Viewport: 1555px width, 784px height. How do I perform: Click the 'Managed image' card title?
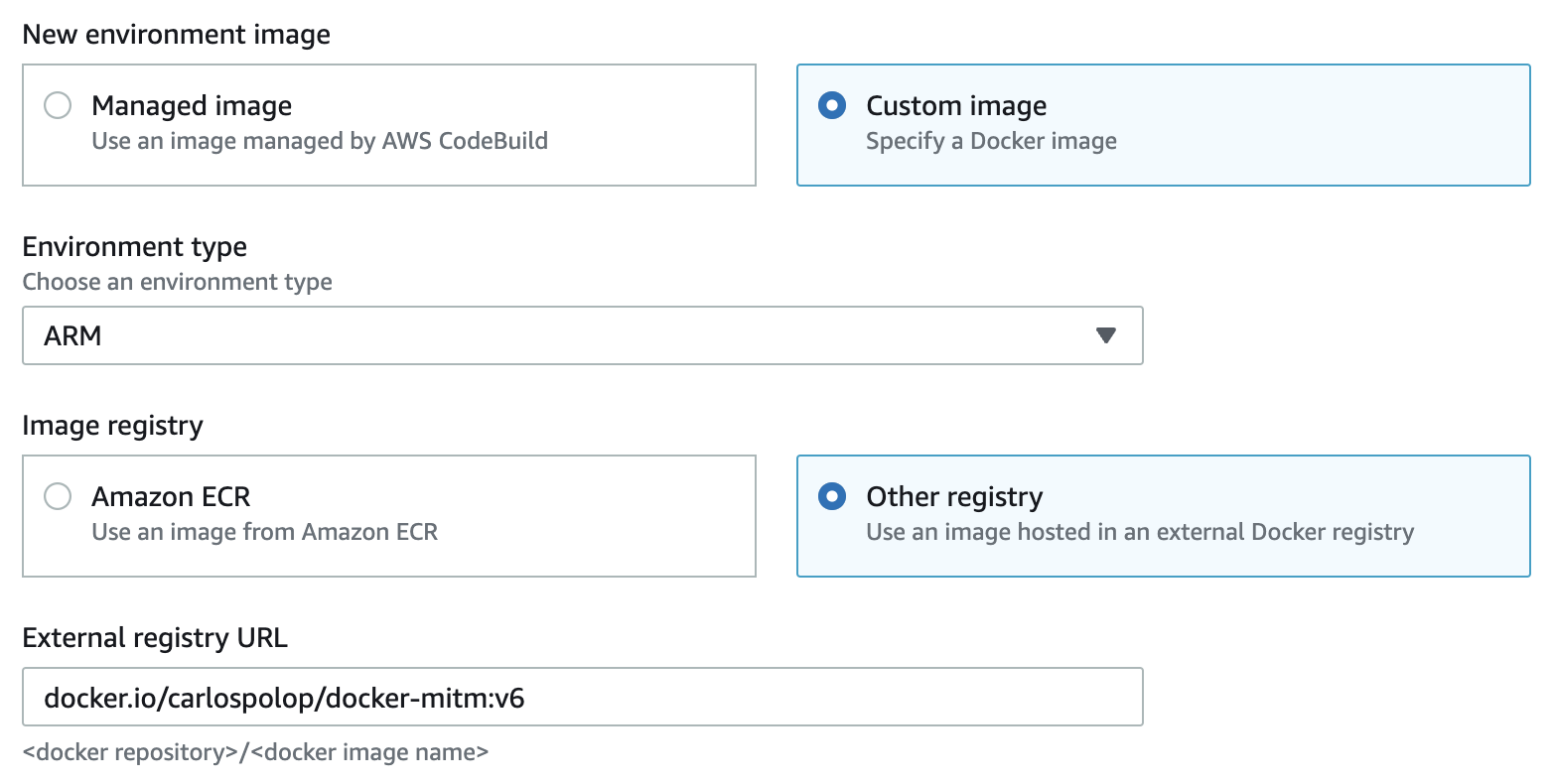pyautogui.click(x=192, y=105)
